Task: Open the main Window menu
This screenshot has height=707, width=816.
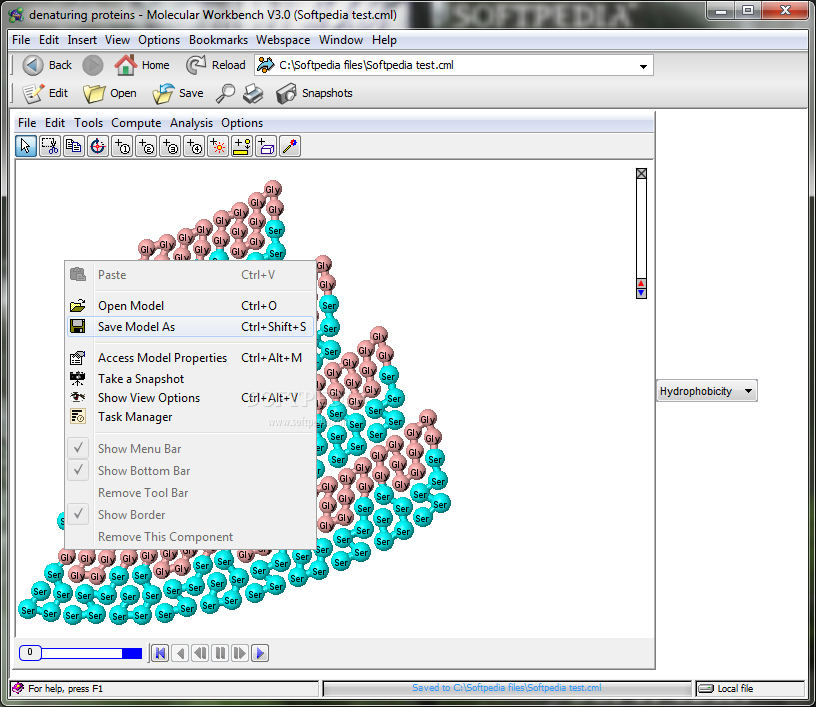Action: click(x=341, y=40)
